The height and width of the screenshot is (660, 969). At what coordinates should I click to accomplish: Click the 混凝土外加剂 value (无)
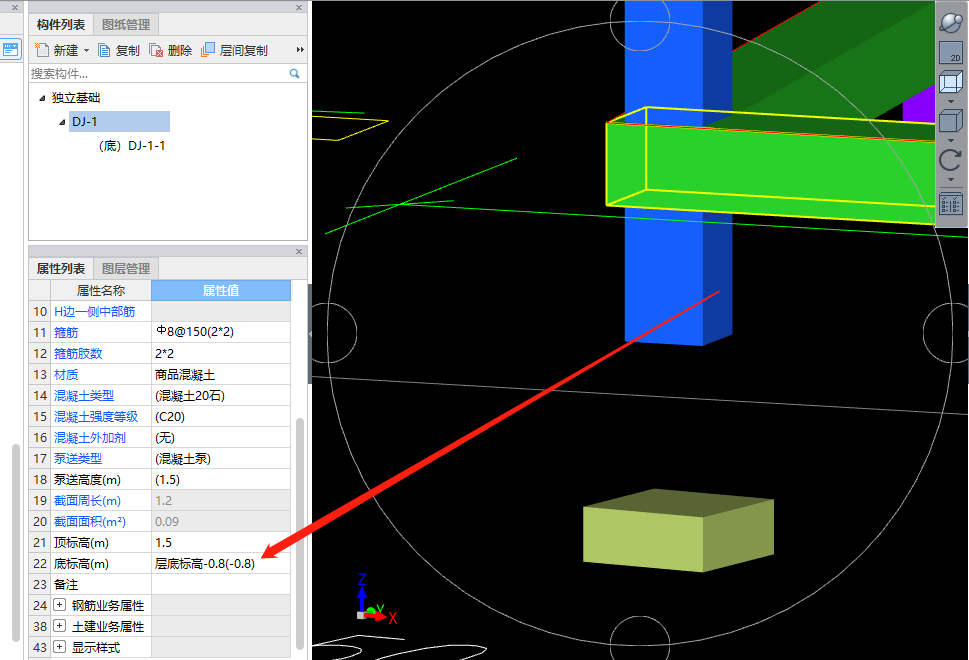(221, 438)
